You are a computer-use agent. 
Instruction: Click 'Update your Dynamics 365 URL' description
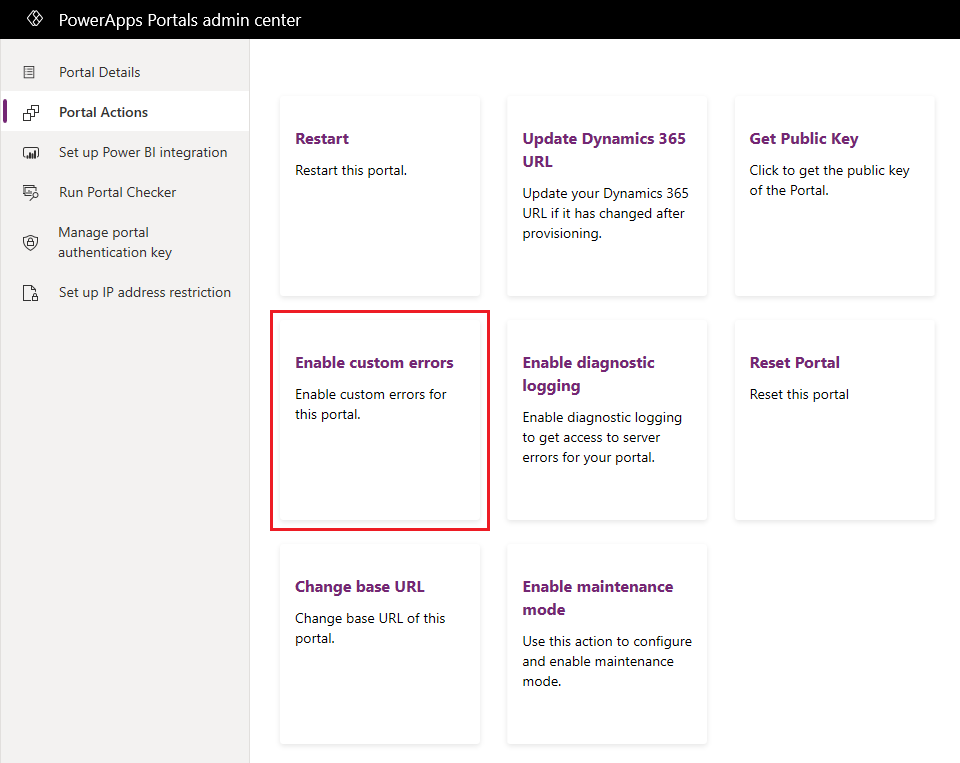[x=605, y=213]
